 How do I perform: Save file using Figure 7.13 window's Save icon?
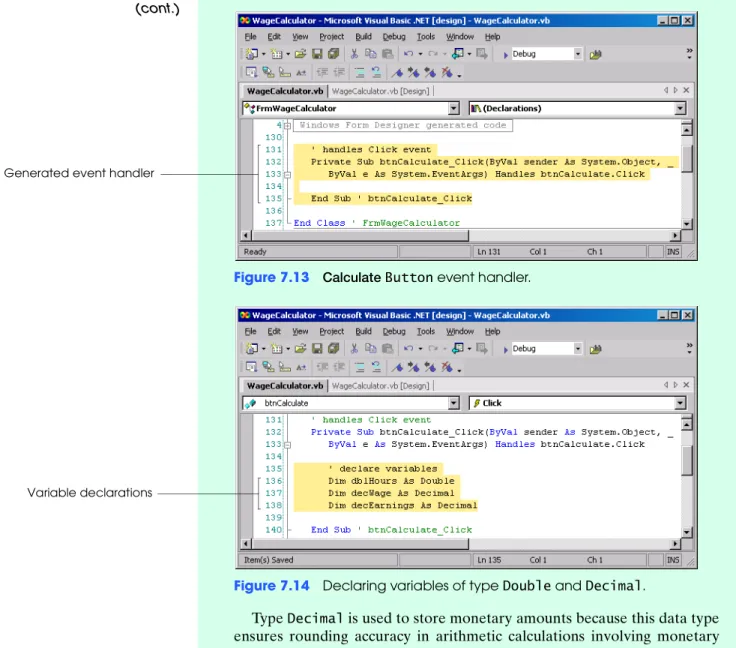click(x=317, y=54)
